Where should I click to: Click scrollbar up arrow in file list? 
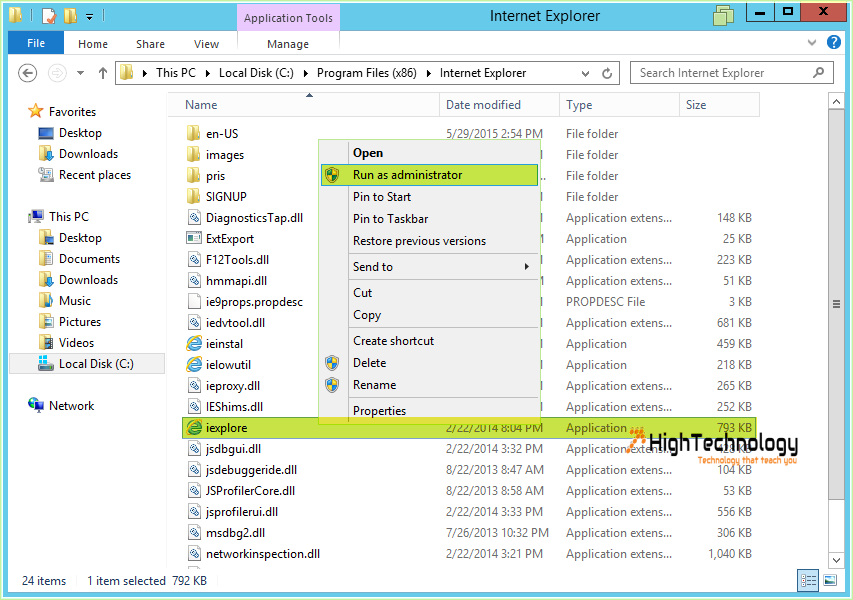pos(836,102)
